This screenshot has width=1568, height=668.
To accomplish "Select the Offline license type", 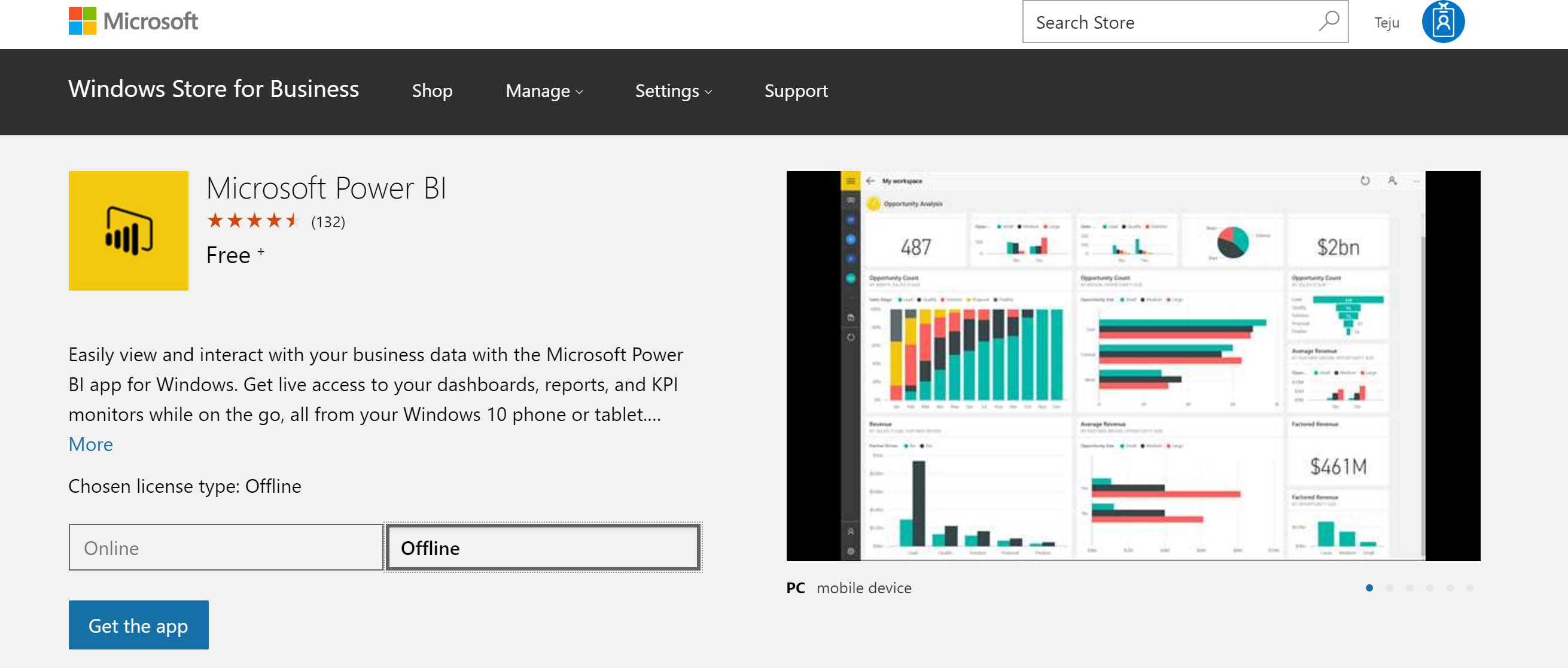I will click(x=543, y=548).
